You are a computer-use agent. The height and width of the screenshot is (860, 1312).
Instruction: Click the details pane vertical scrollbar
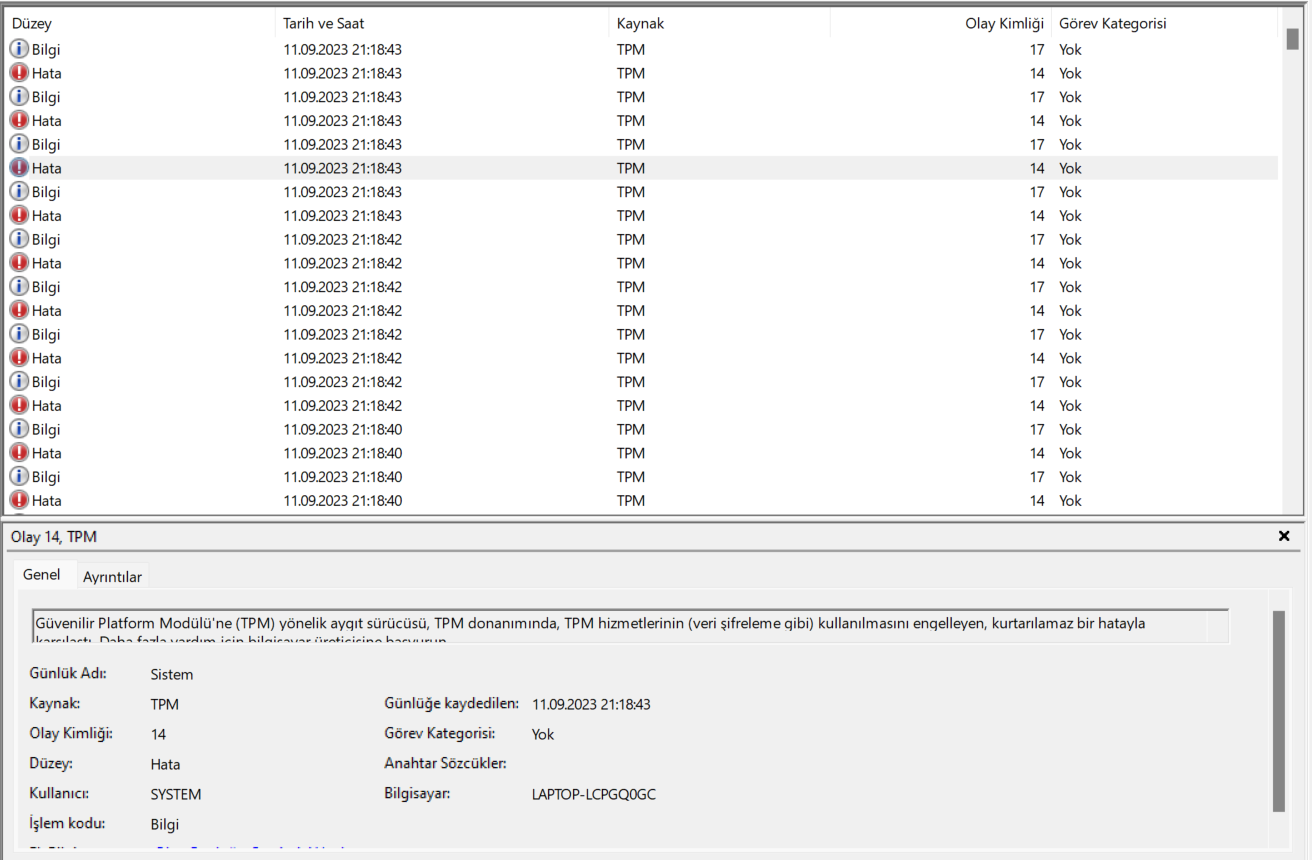[1278, 711]
